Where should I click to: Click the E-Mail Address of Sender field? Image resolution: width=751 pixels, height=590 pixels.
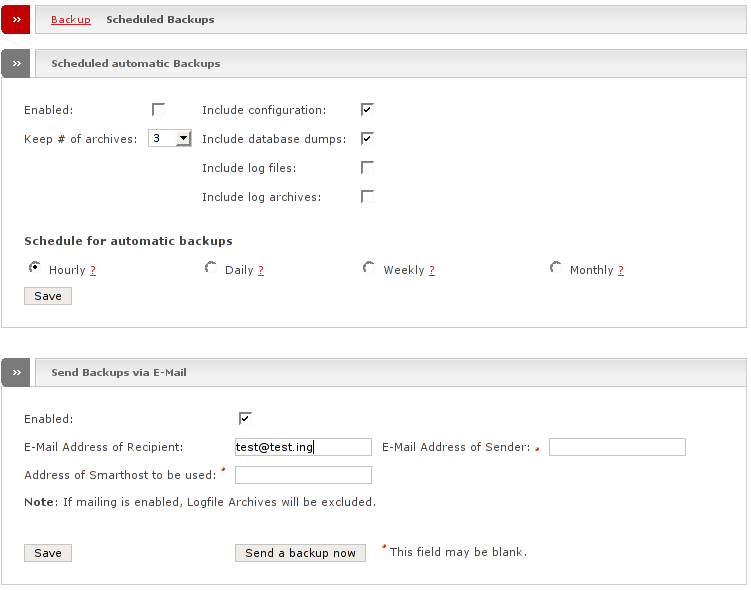pos(617,447)
